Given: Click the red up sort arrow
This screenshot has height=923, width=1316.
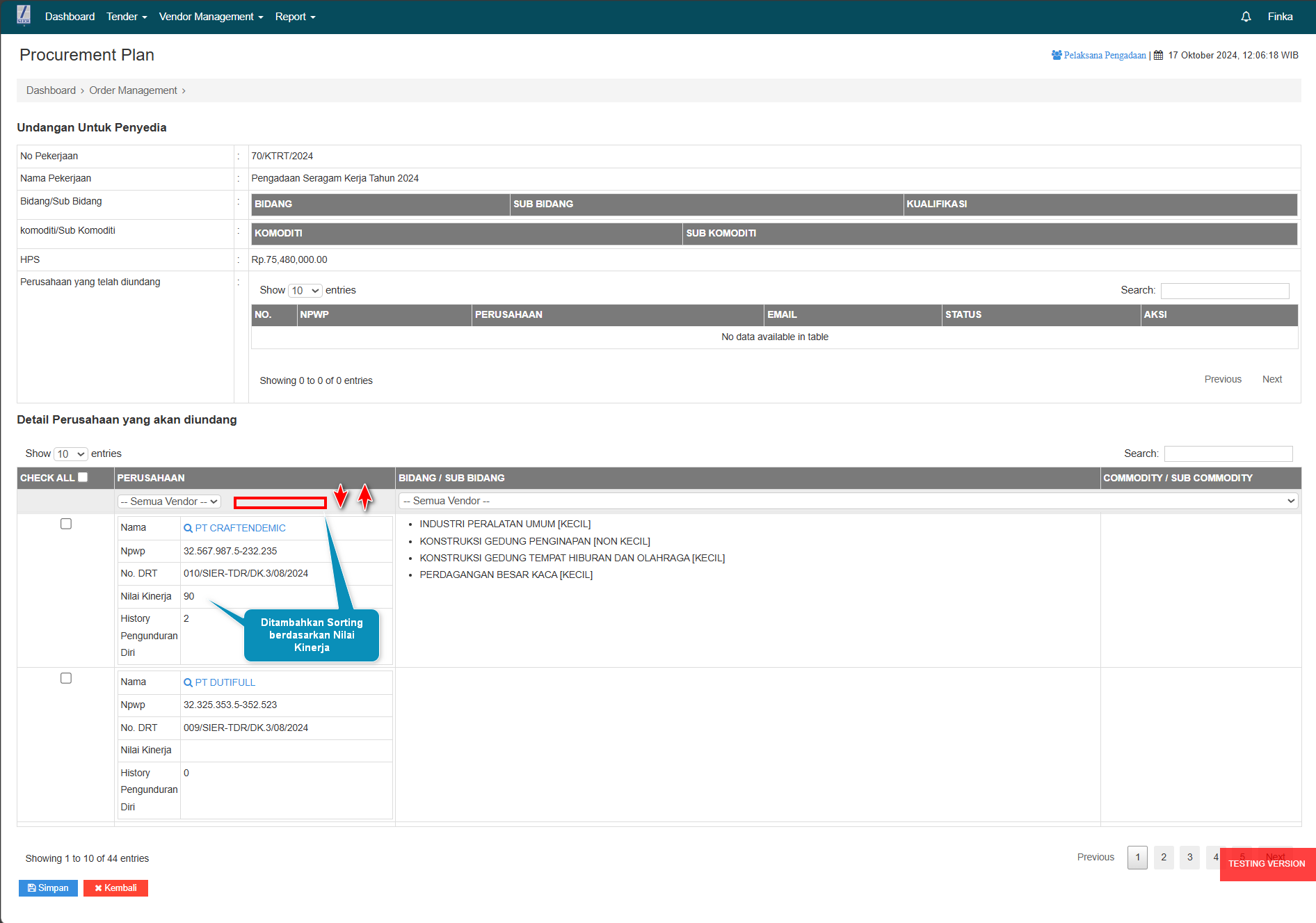Looking at the screenshot, I should pyautogui.click(x=365, y=497).
